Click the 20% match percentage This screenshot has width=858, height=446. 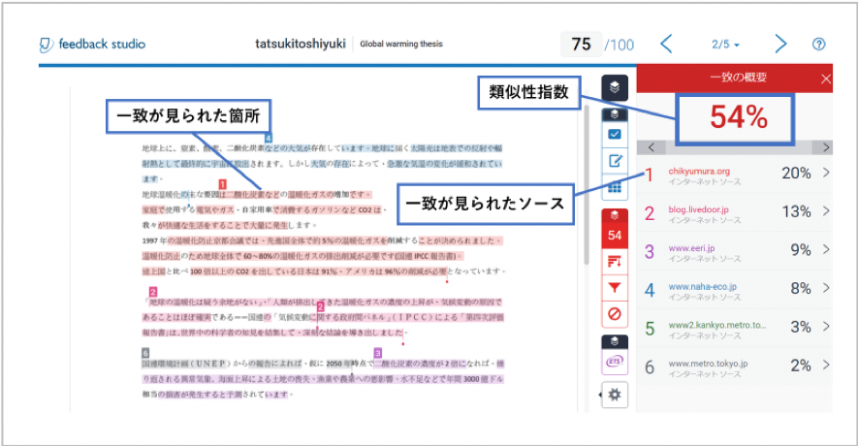point(796,173)
